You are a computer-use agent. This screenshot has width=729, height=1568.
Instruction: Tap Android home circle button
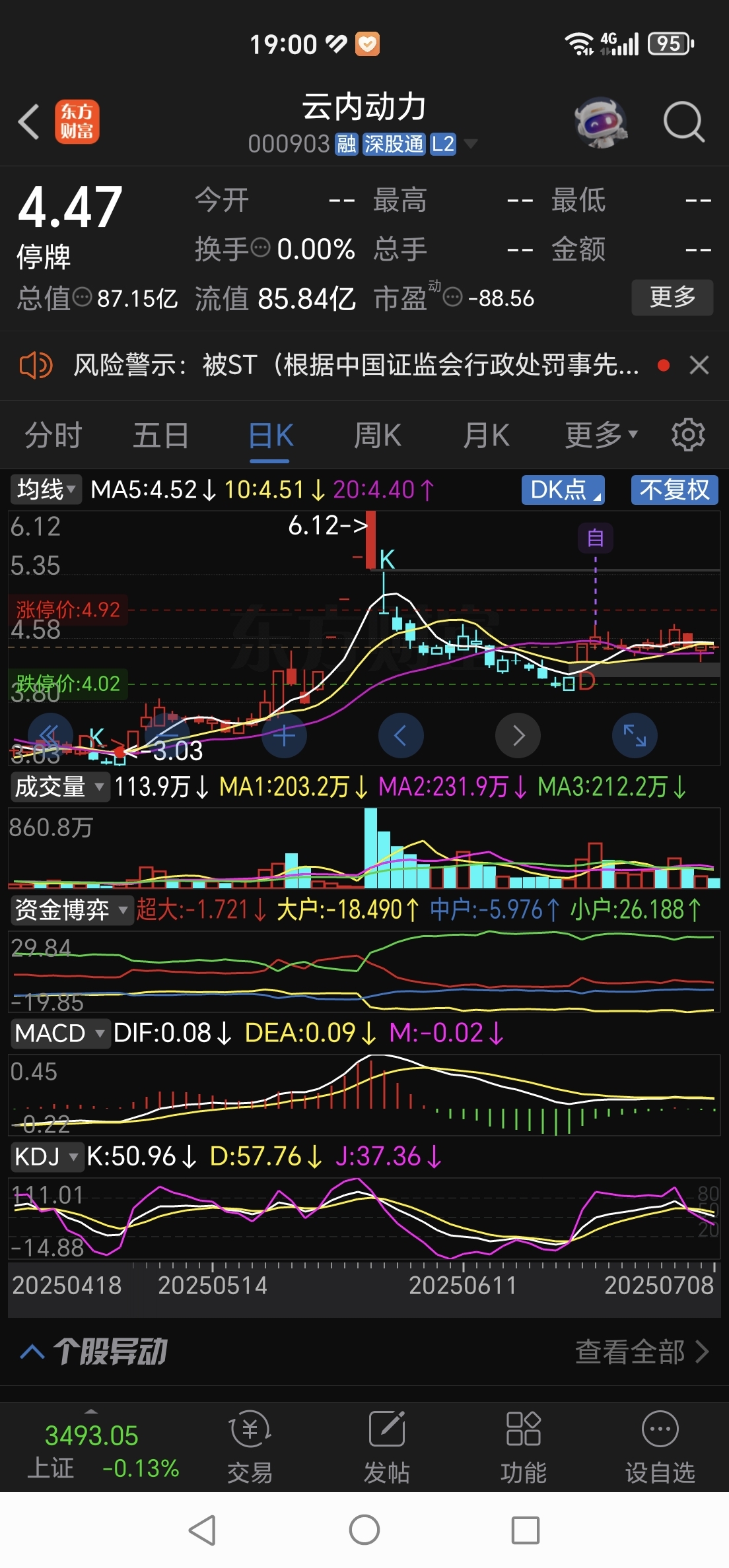pyautogui.click(x=364, y=1530)
